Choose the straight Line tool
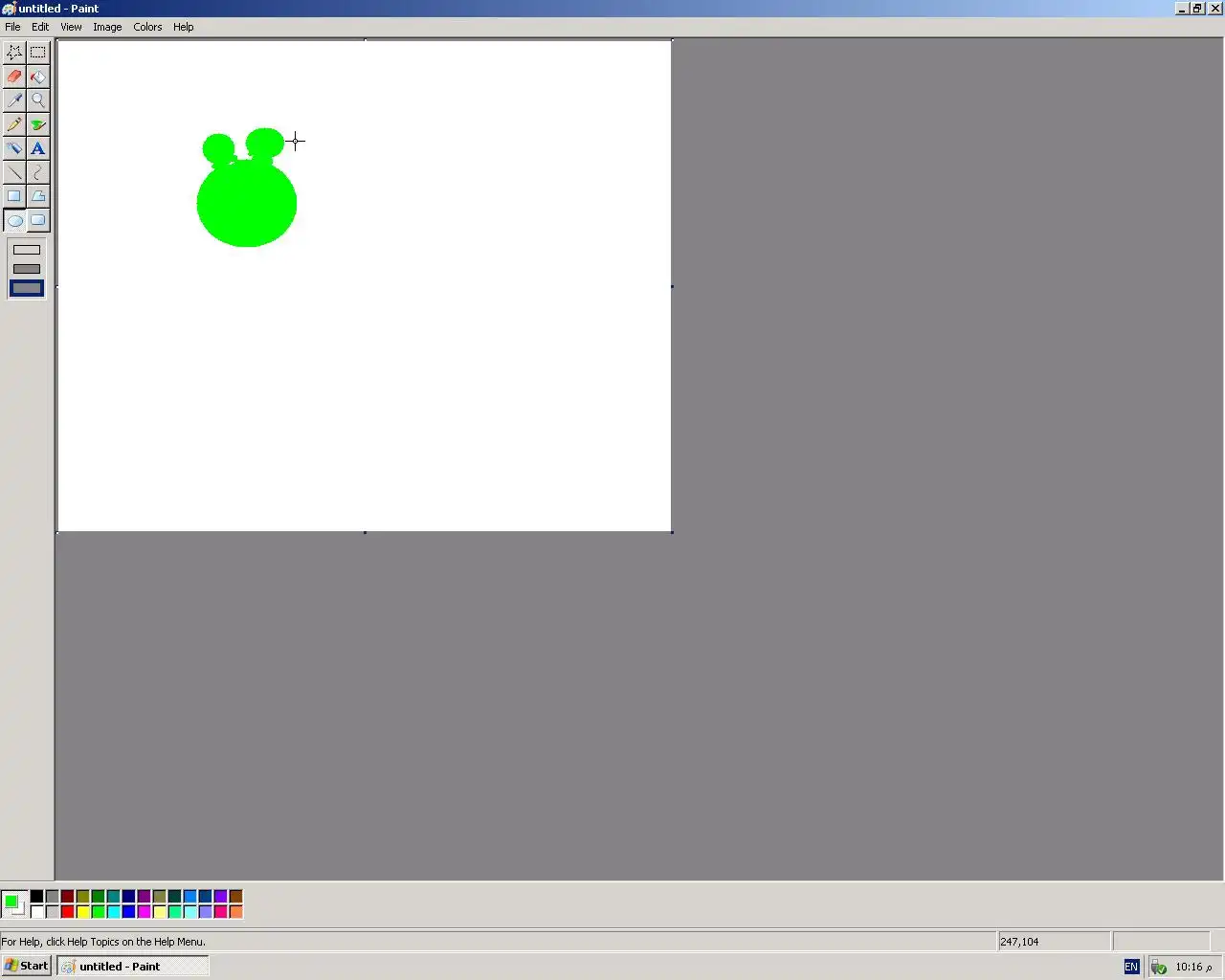Screen dimensions: 1225x980 [14, 172]
